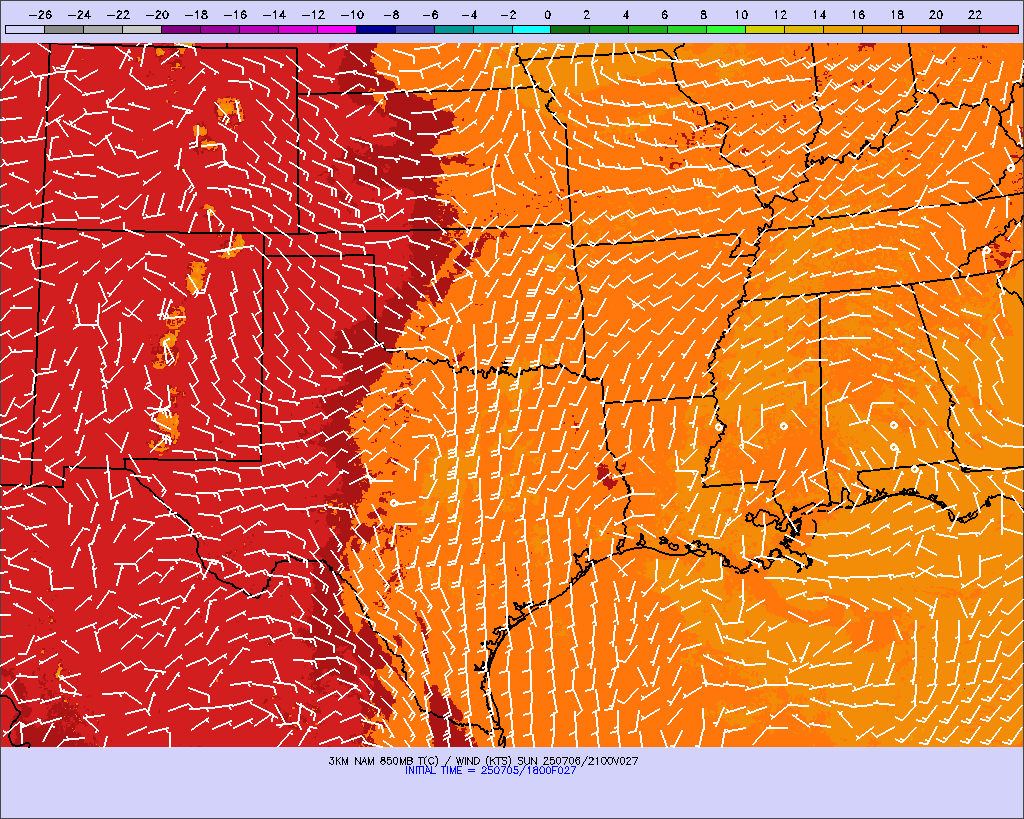Click the "20" scale label
The image size is (1024, 819).
tap(936, 15)
